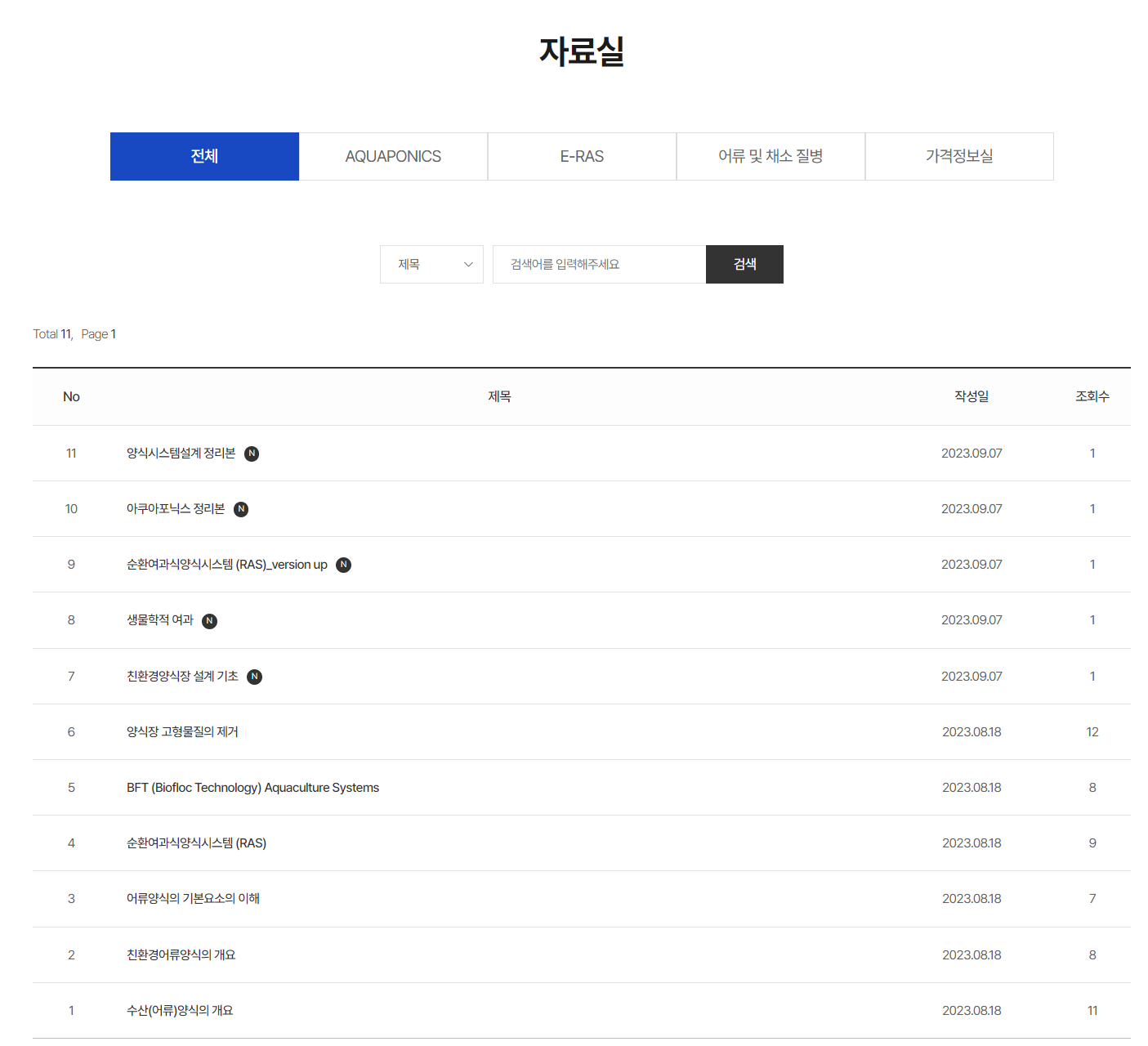Click the Page 1 indicator text

click(x=99, y=334)
